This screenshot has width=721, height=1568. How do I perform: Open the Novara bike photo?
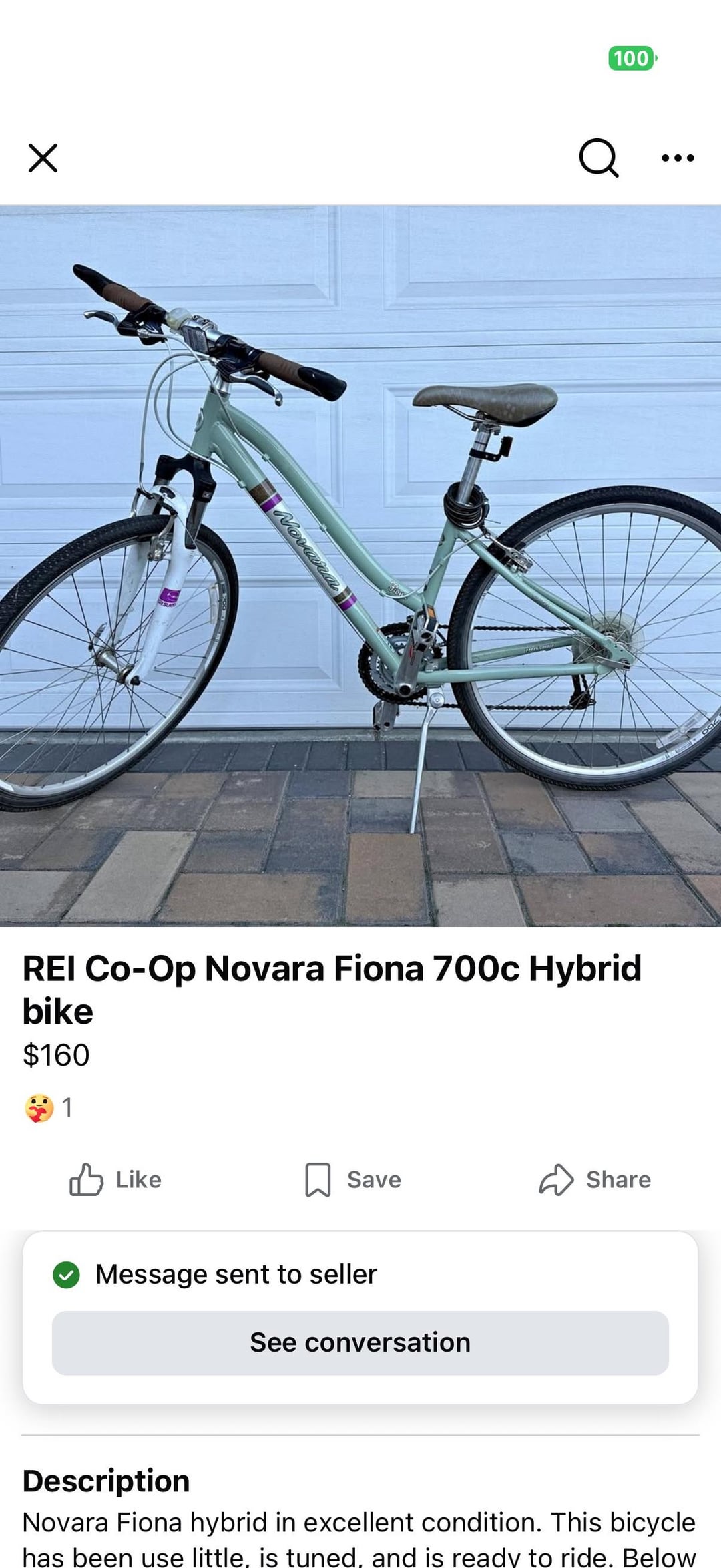pos(360,566)
